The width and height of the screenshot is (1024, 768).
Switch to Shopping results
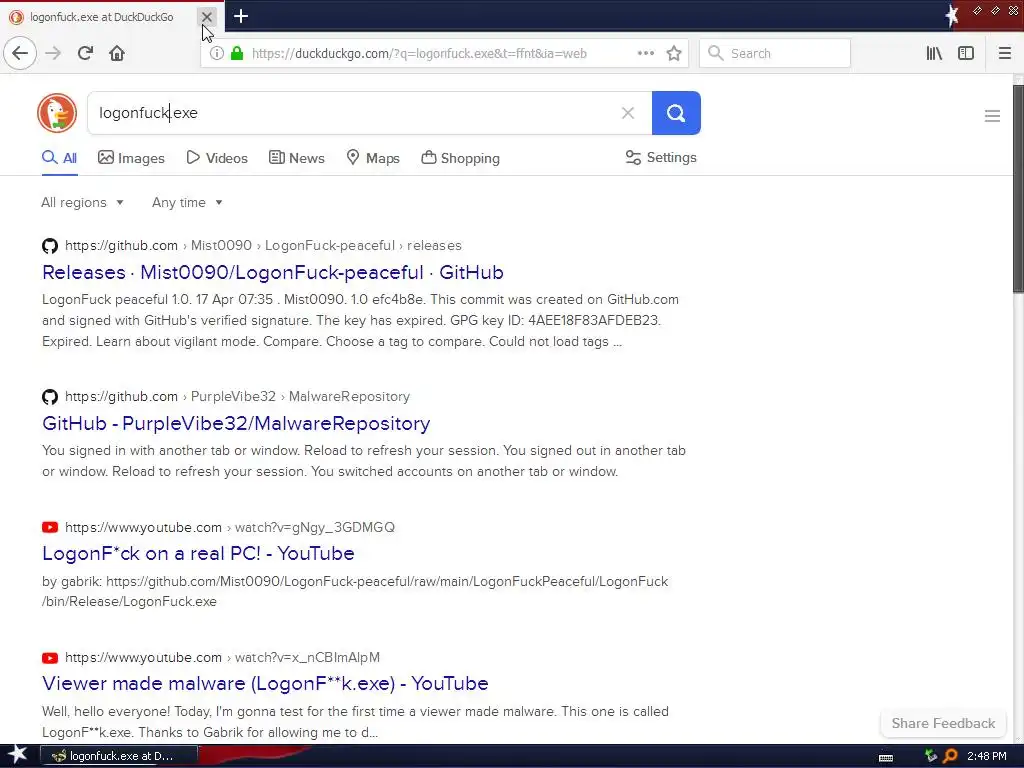pos(460,158)
